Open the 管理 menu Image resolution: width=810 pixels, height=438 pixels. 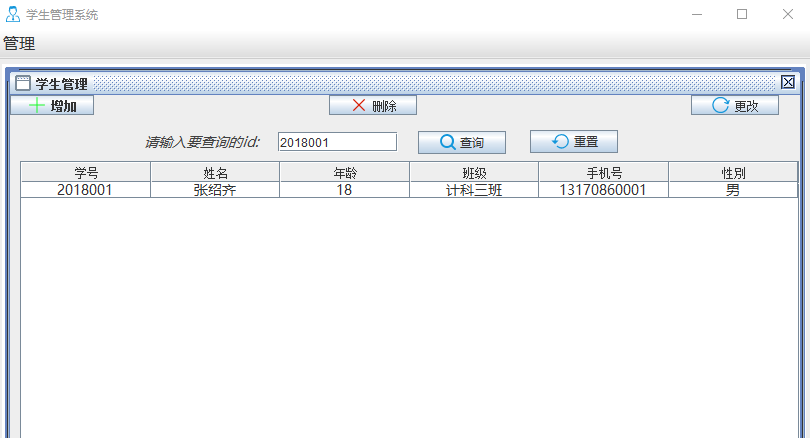[x=19, y=44]
